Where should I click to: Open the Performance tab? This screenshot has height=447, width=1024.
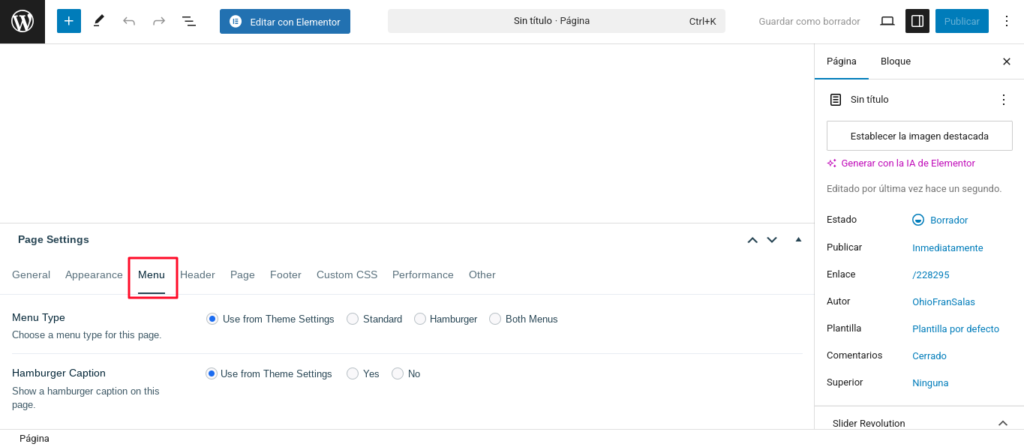click(x=423, y=275)
